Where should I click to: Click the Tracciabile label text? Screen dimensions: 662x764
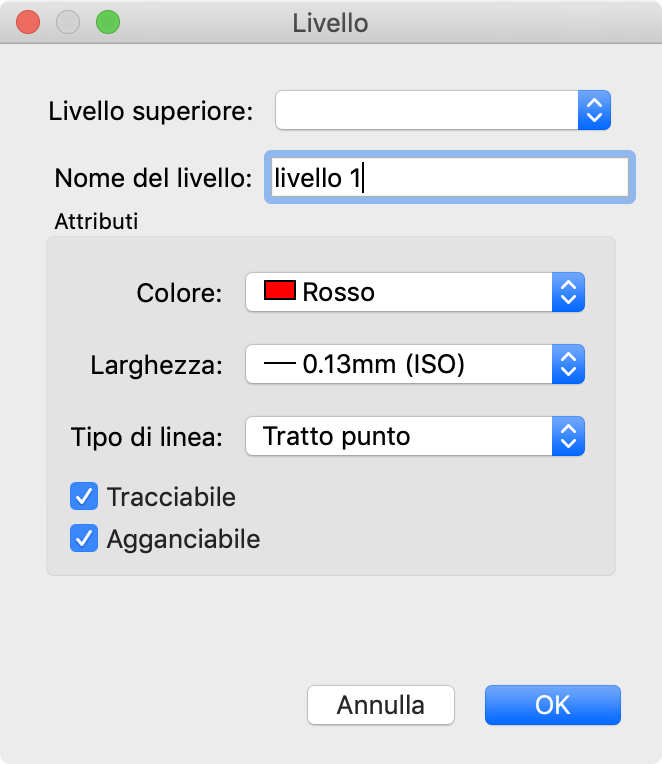[171, 496]
